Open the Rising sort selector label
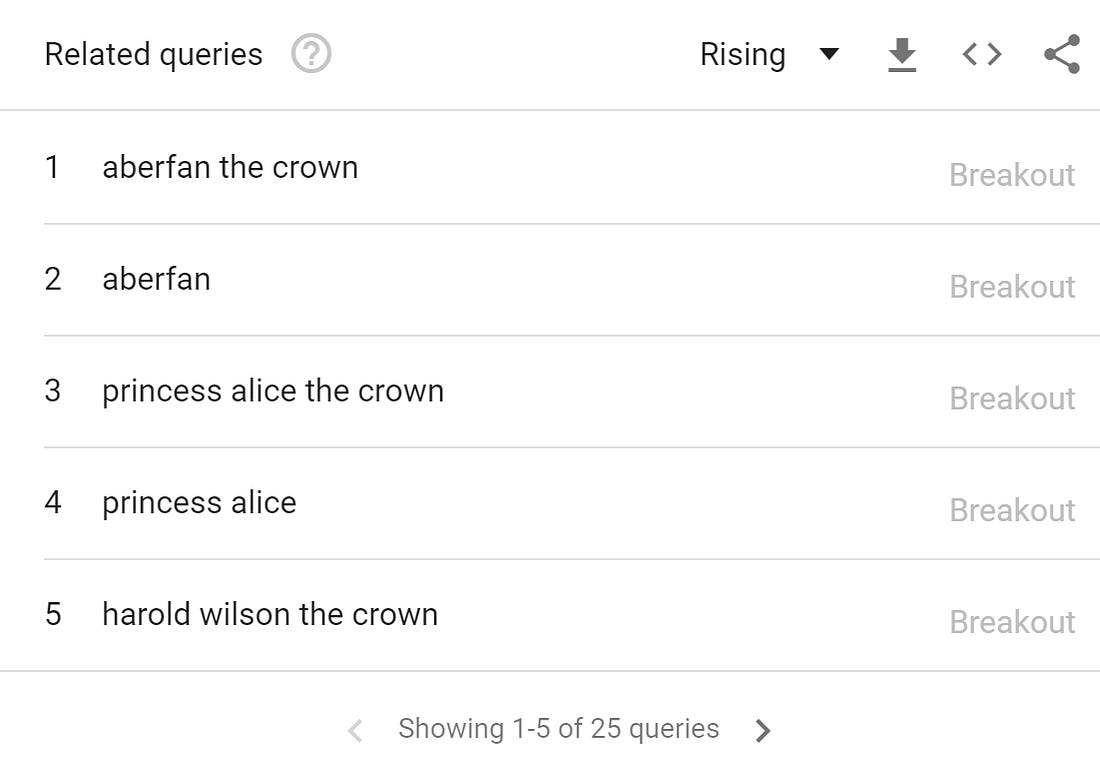Screen dimensions: 1100x771 pyautogui.click(x=742, y=55)
